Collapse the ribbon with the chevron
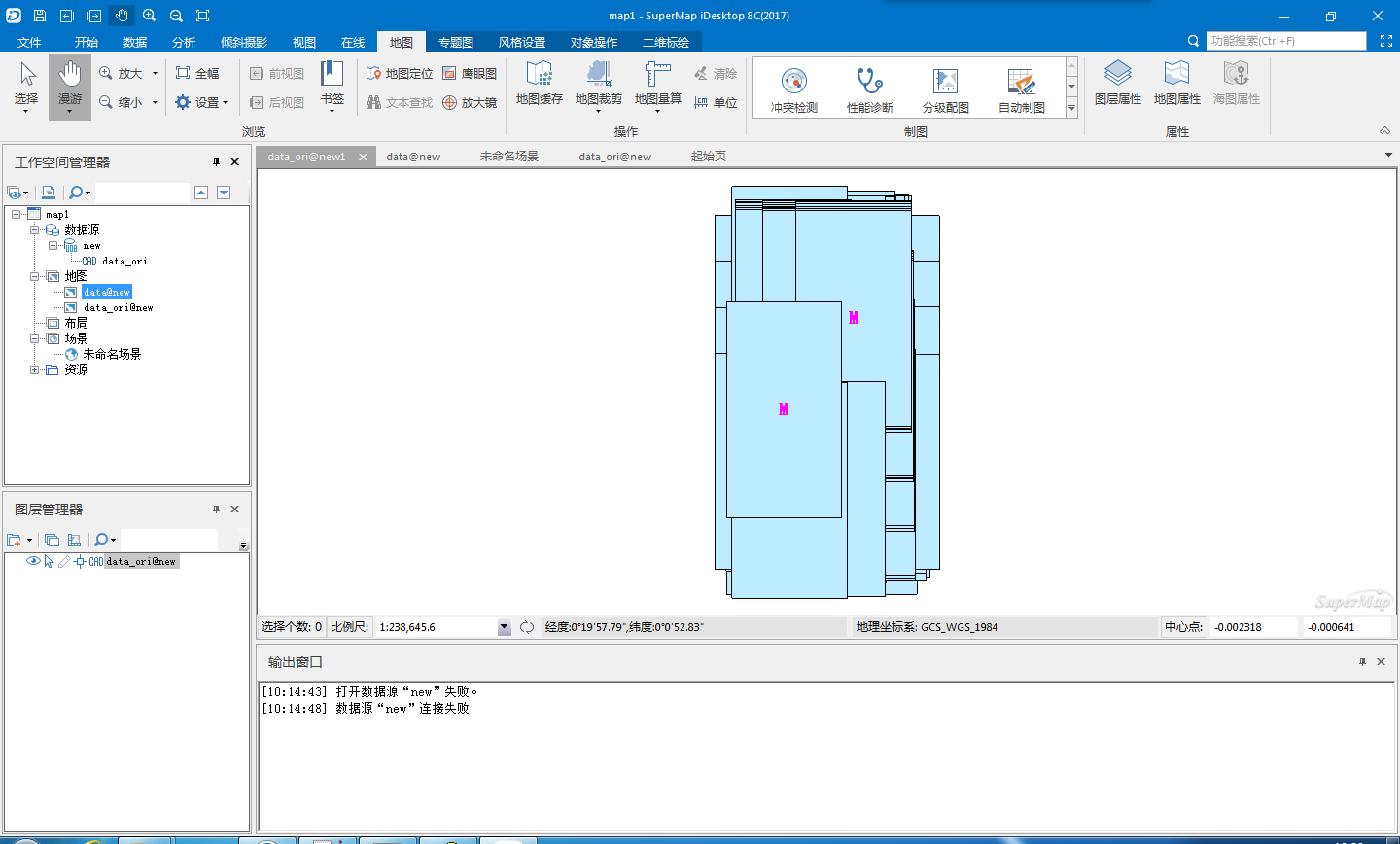The width and height of the screenshot is (1400, 844). click(x=1384, y=131)
